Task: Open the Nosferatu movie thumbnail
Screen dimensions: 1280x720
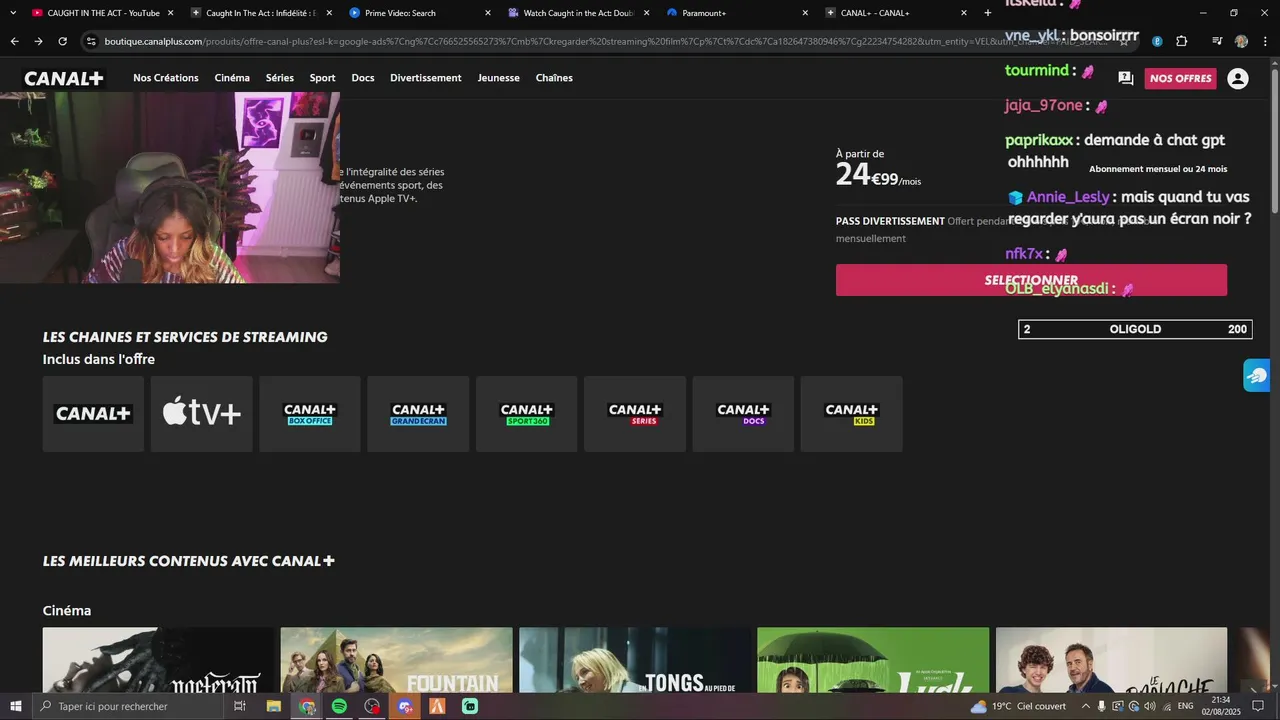Action: coord(158,660)
